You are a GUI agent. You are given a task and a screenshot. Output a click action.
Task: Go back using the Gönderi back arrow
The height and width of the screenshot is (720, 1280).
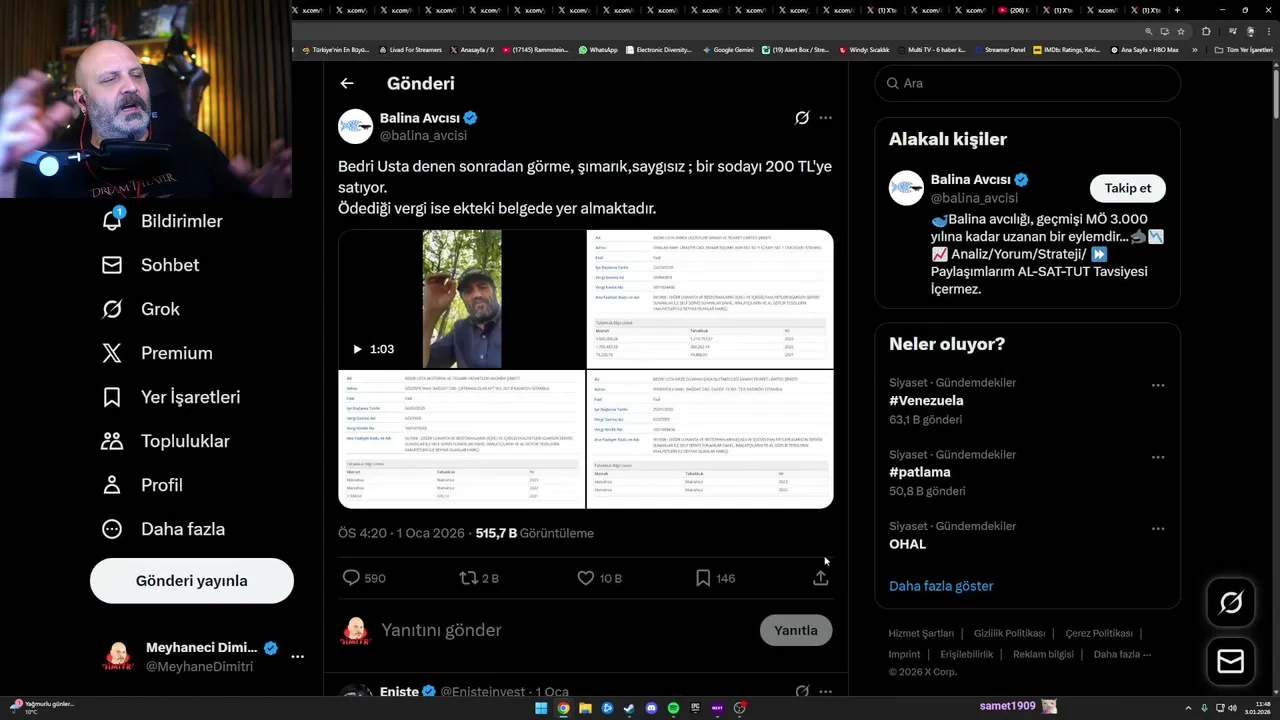[x=347, y=84]
